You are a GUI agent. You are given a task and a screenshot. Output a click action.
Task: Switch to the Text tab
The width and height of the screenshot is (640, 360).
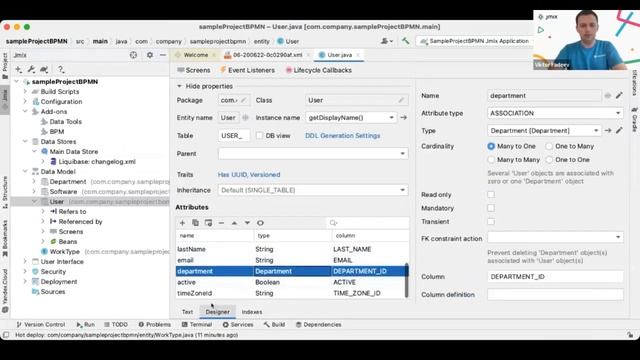[x=187, y=312]
